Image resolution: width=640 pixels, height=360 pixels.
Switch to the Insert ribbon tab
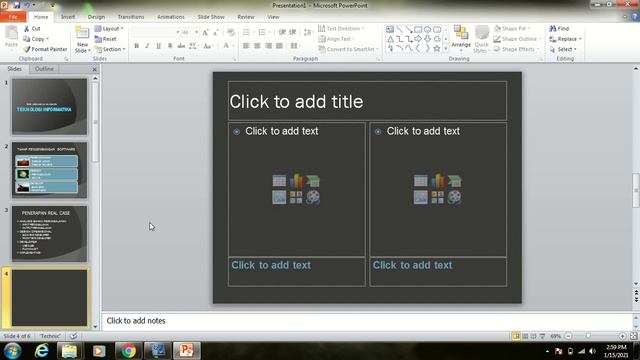[68, 17]
